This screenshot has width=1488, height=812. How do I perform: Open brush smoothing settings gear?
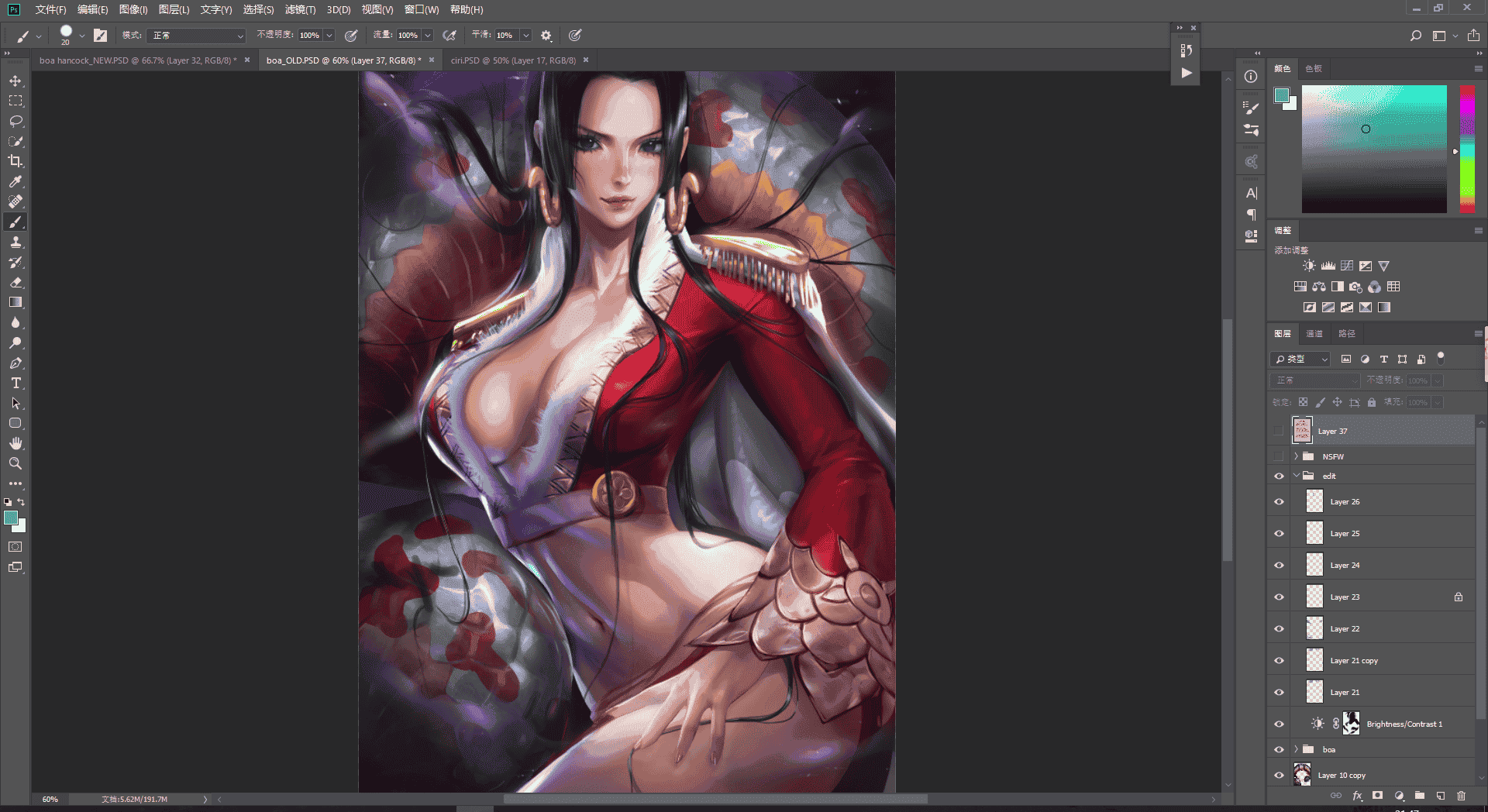tap(546, 36)
